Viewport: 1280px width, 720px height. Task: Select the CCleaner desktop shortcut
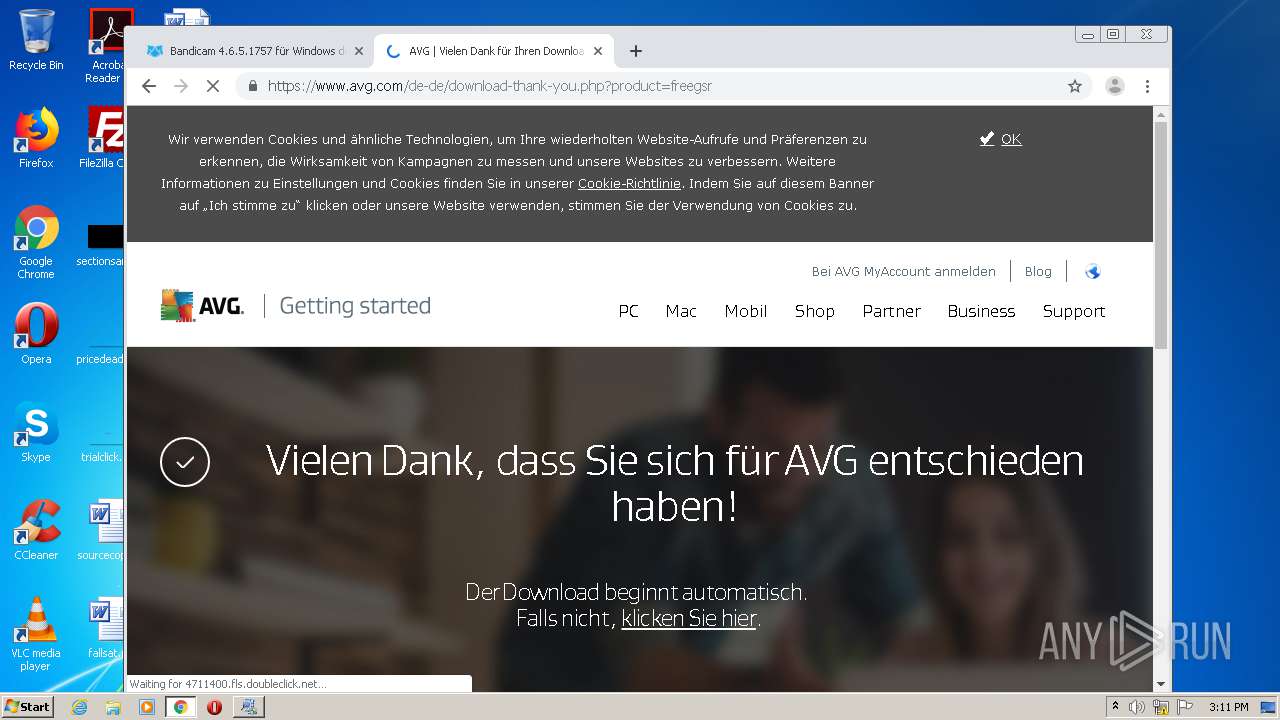click(x=36, y=530)
